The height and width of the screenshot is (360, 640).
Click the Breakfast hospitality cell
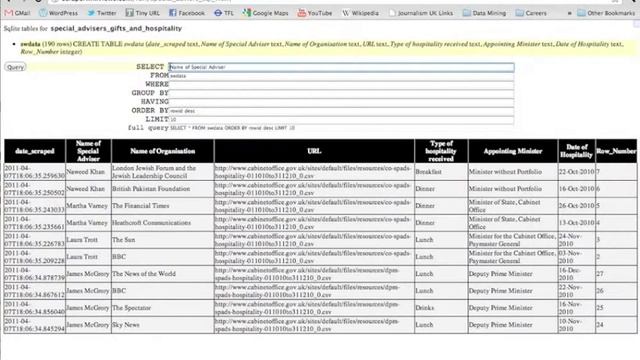[441, 172]
